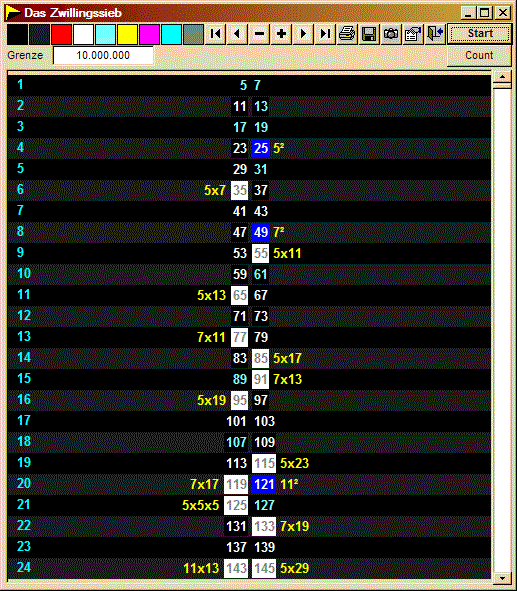Click the plus increase icon
Viewport: 517px width, 591px height.
click(x=281, y=34)
